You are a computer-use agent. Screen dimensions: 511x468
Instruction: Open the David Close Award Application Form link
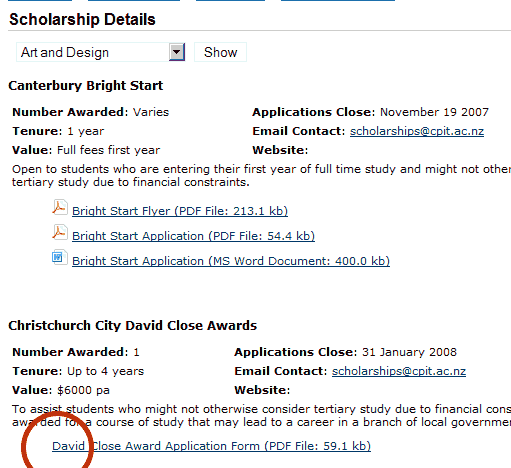click(211, 446)
